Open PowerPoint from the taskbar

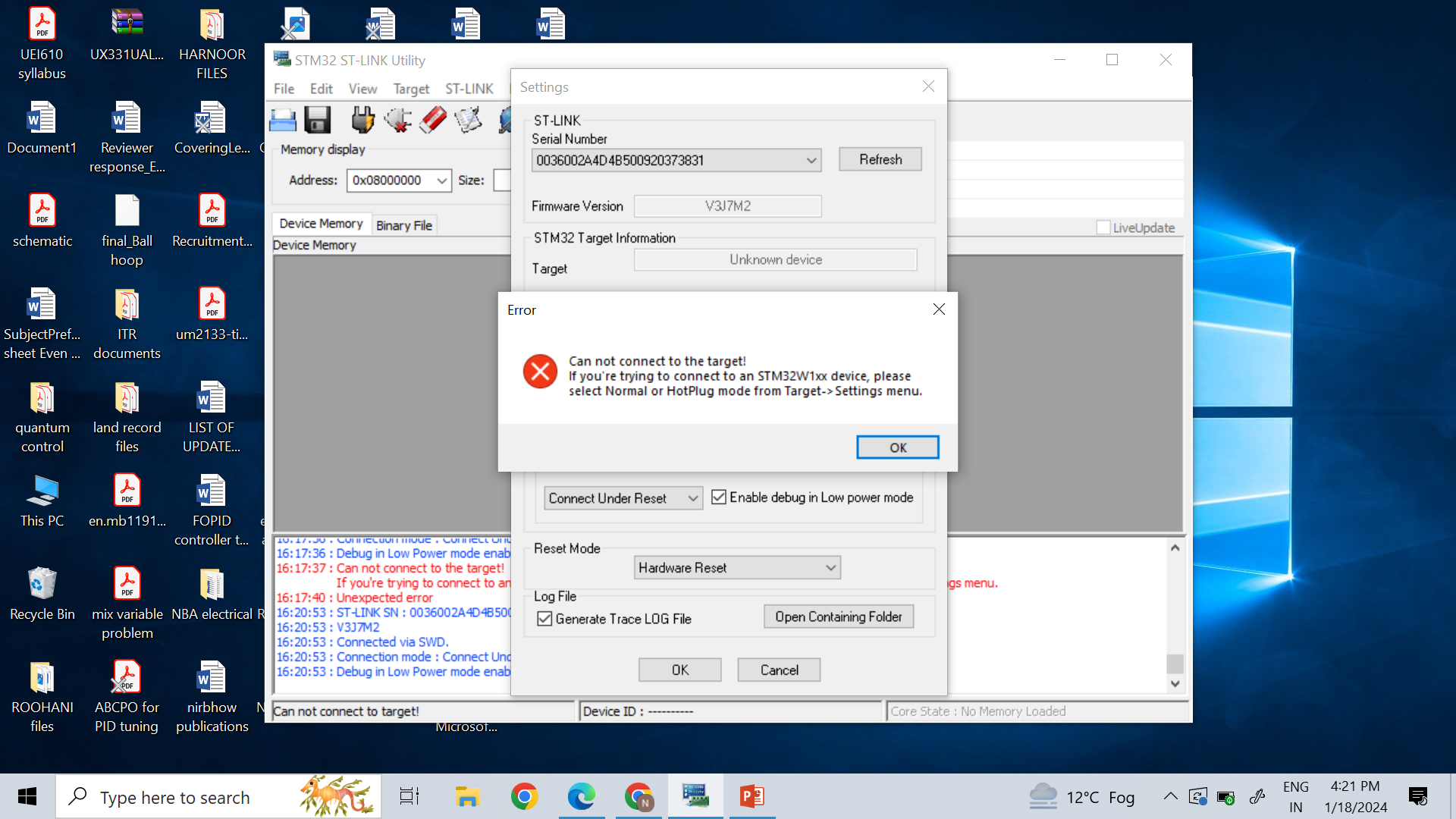click(752, 796)
